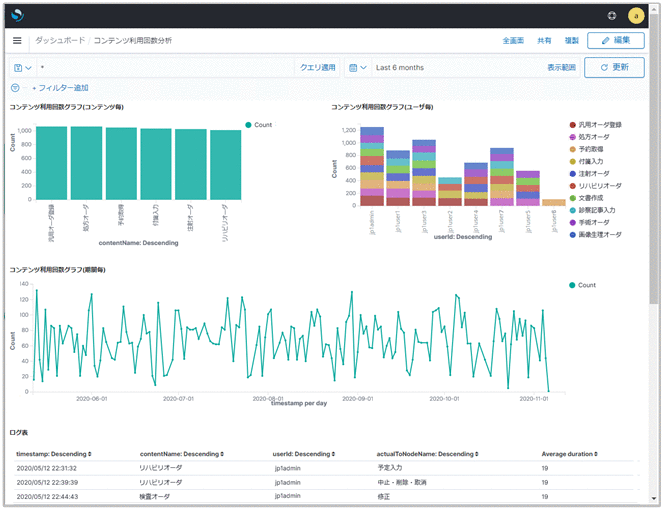Select 全画面 full screen menu item
This screenshot has height=509, width=663.
point(513,41)
